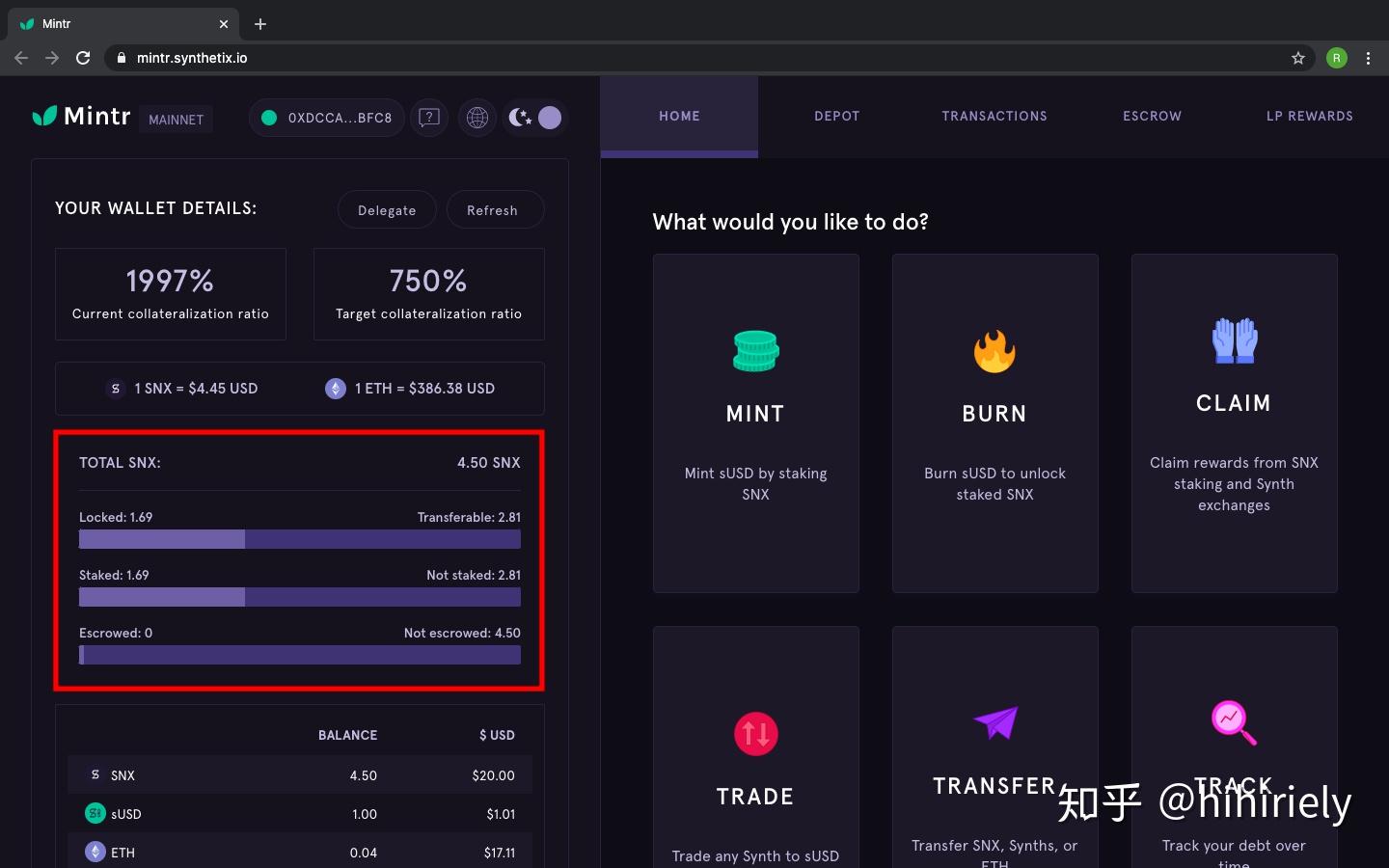1389x868 pixels.
Task: Click the '4.50 SNX' total value
Action: tap(489, 463)
